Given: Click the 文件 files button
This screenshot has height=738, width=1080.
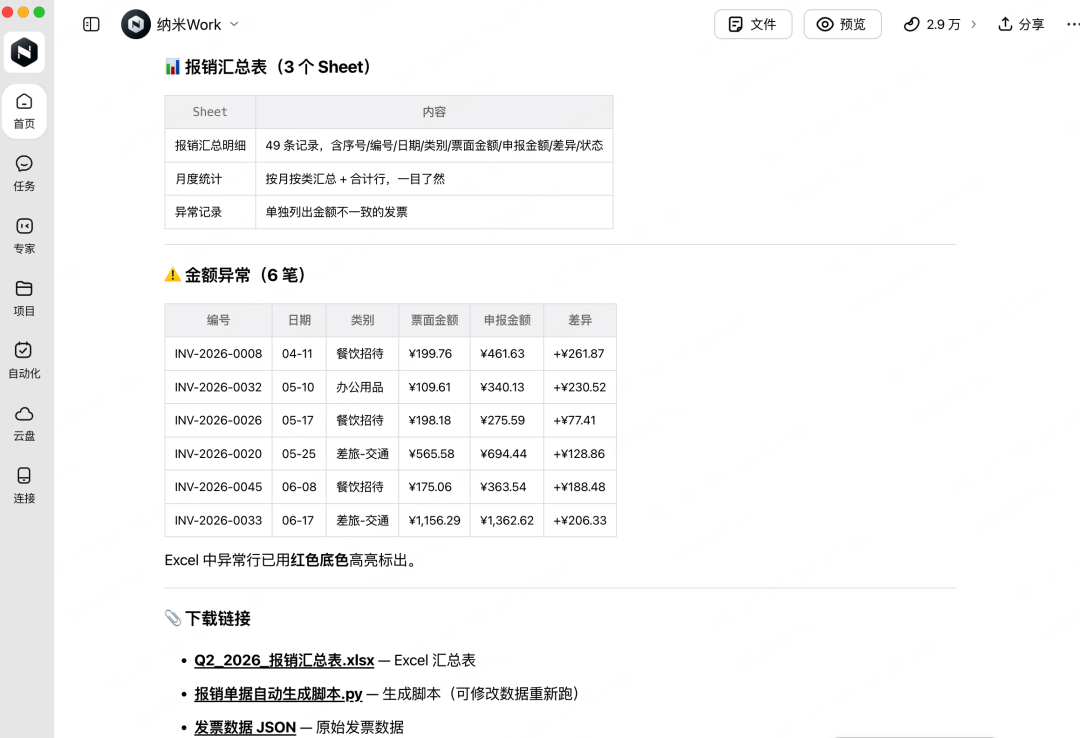Looking at the screenshot, I should (x=753, y=24).
